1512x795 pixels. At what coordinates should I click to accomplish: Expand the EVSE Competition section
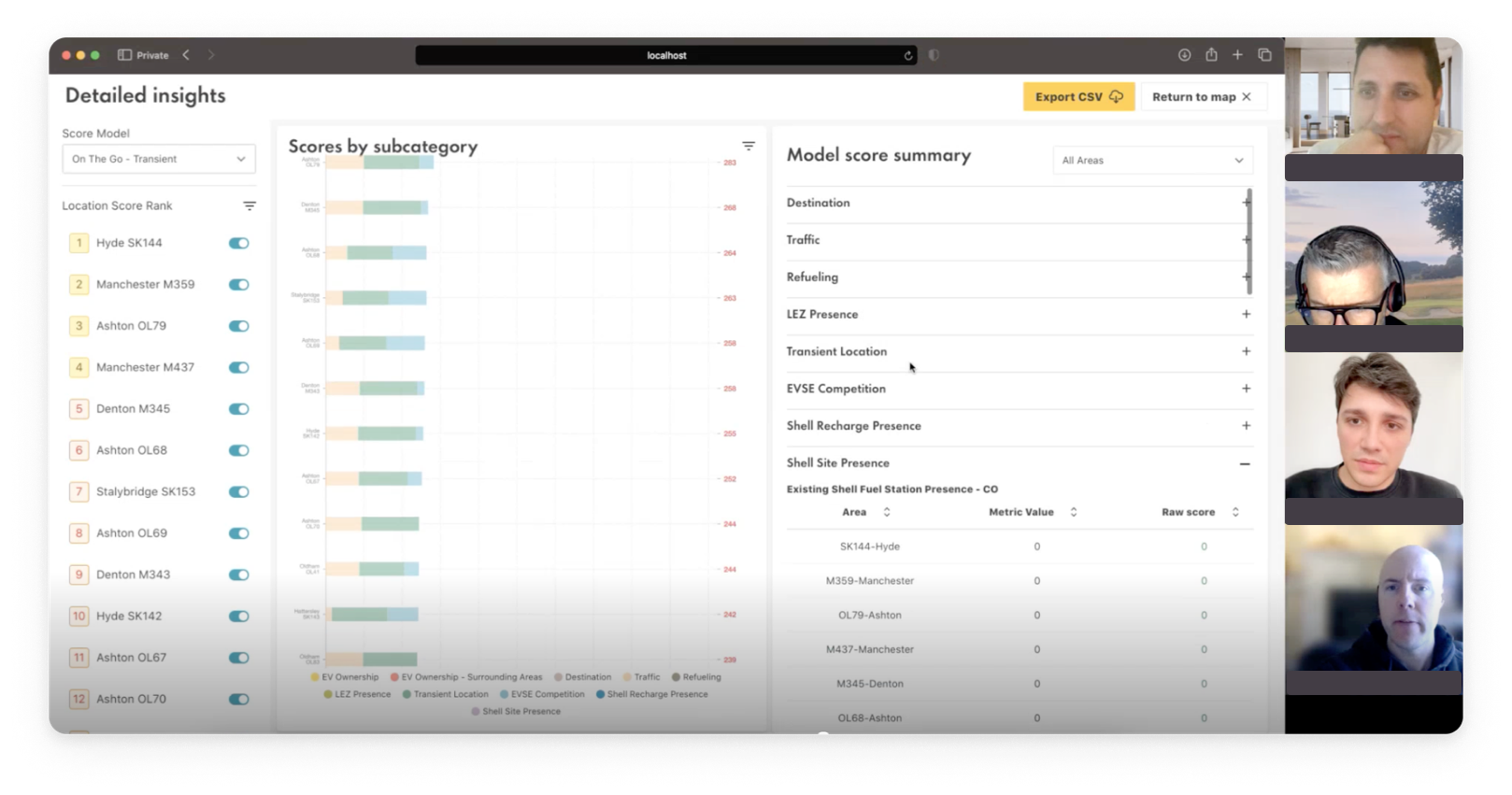click(x=1246, y=389)
